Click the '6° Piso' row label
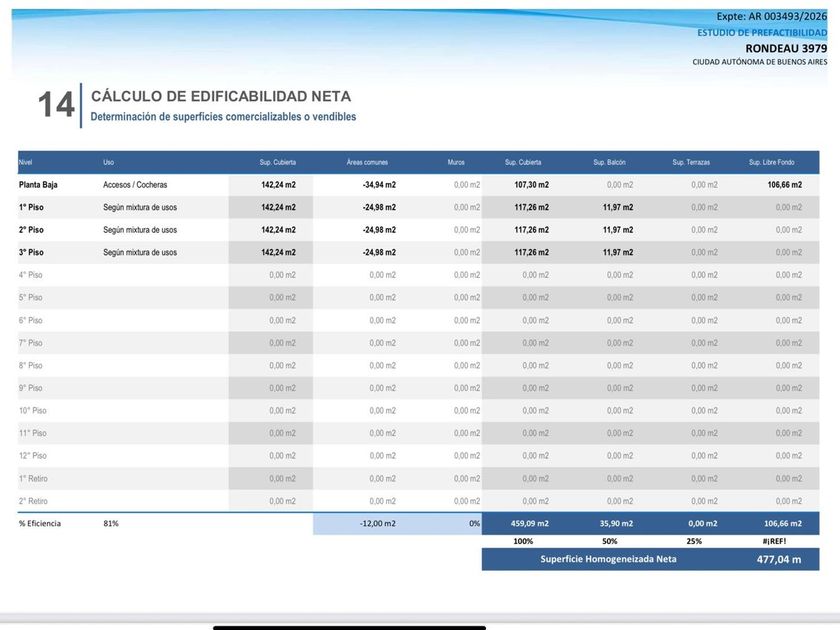 31,320
